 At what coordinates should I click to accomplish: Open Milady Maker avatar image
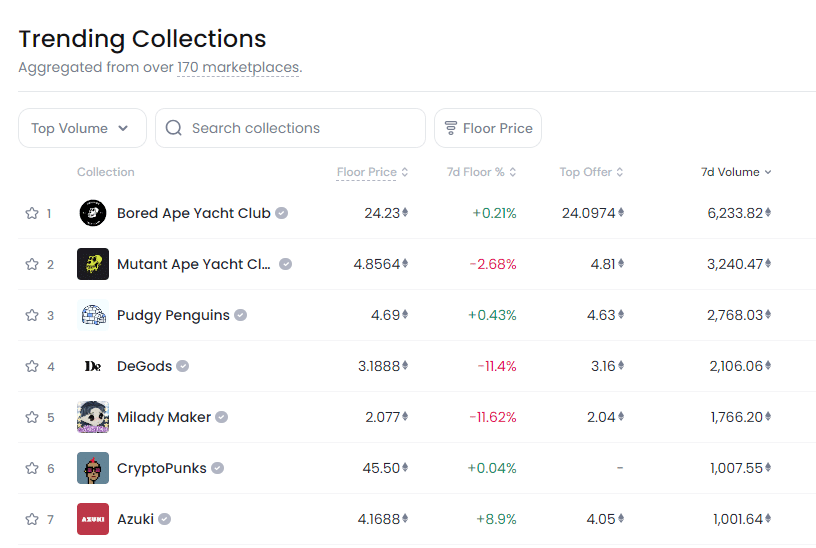93,417
